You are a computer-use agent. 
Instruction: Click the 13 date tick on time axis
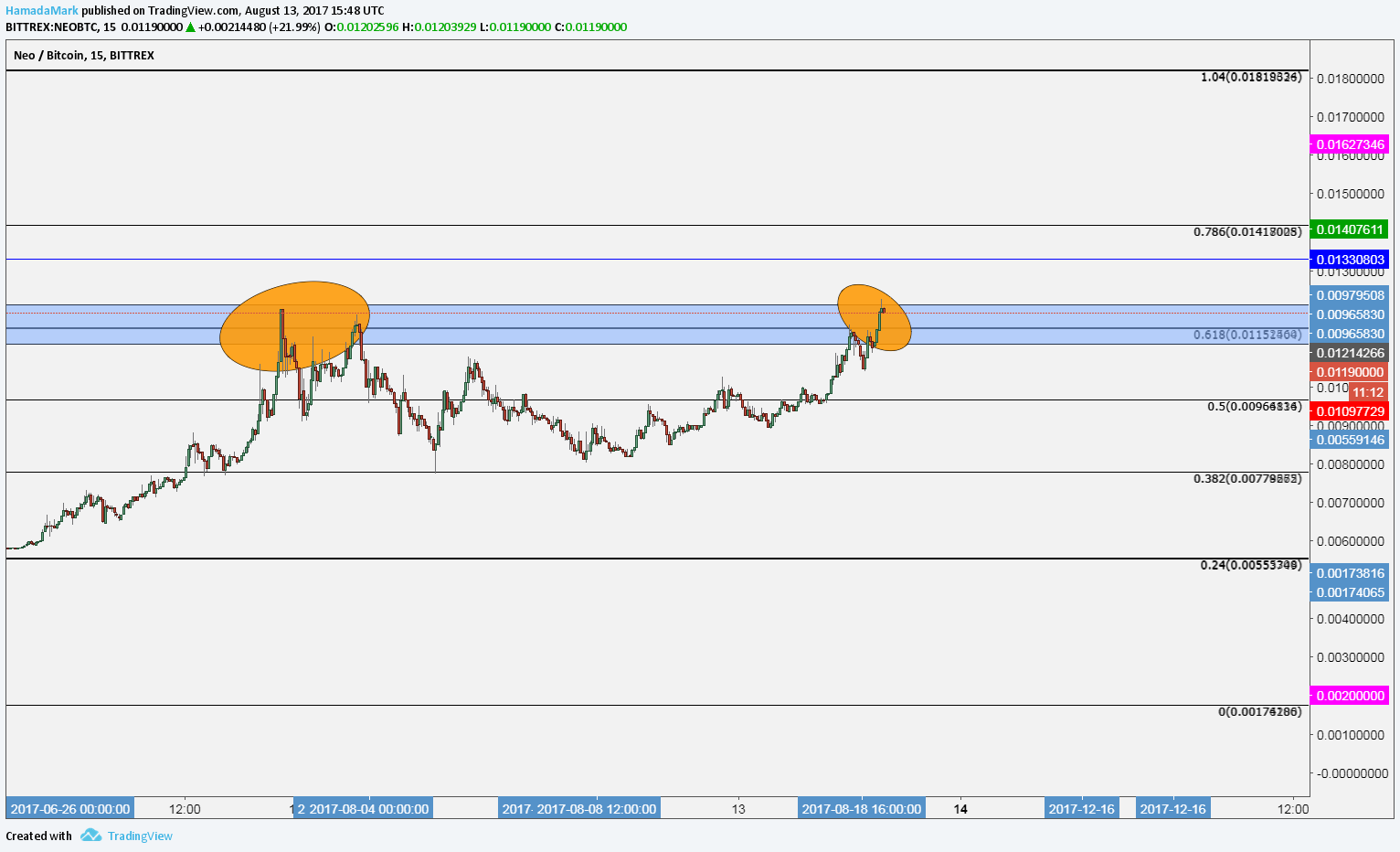click(738, 809)
